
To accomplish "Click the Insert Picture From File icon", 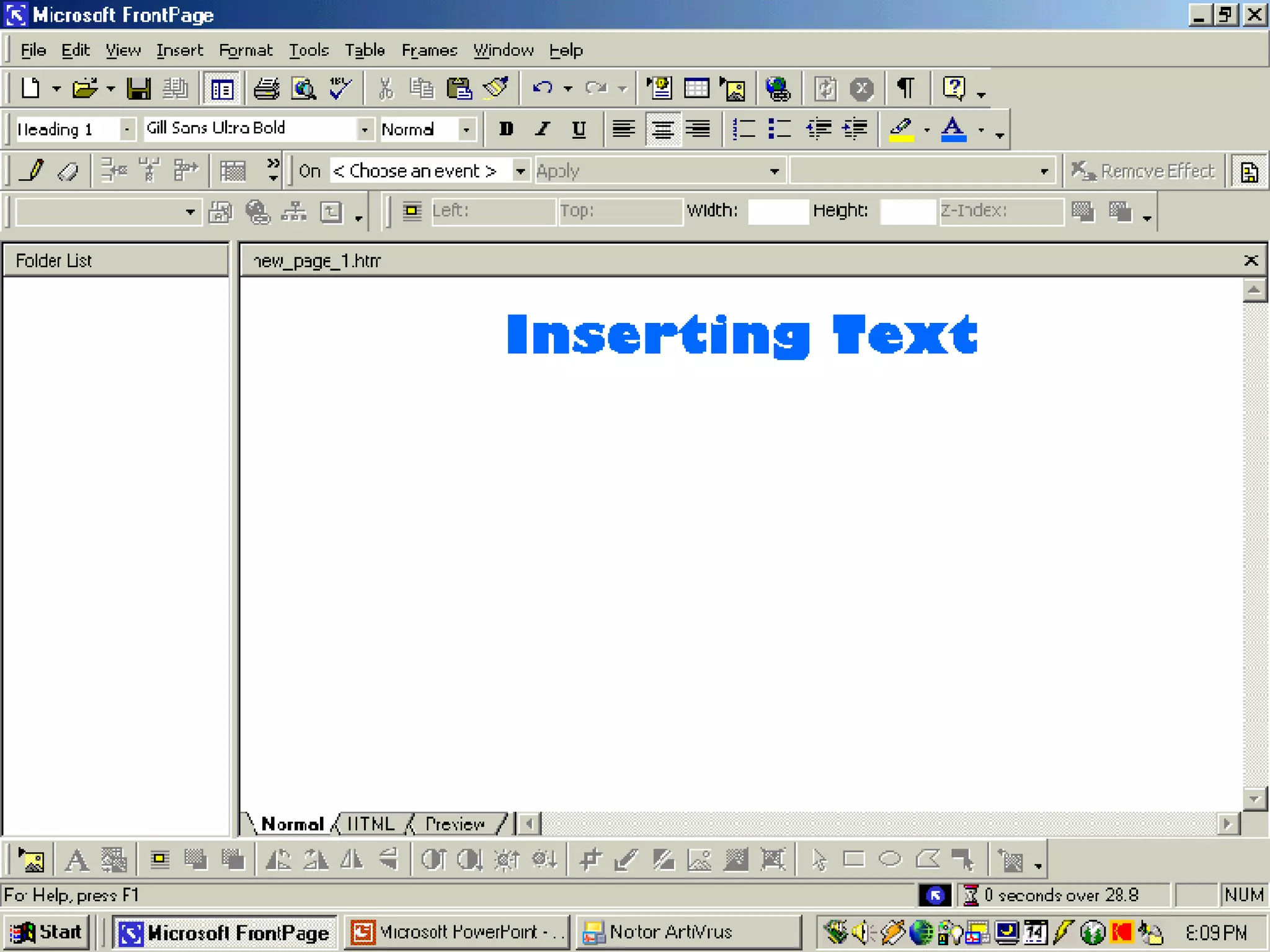I will [x=733, y=89].
